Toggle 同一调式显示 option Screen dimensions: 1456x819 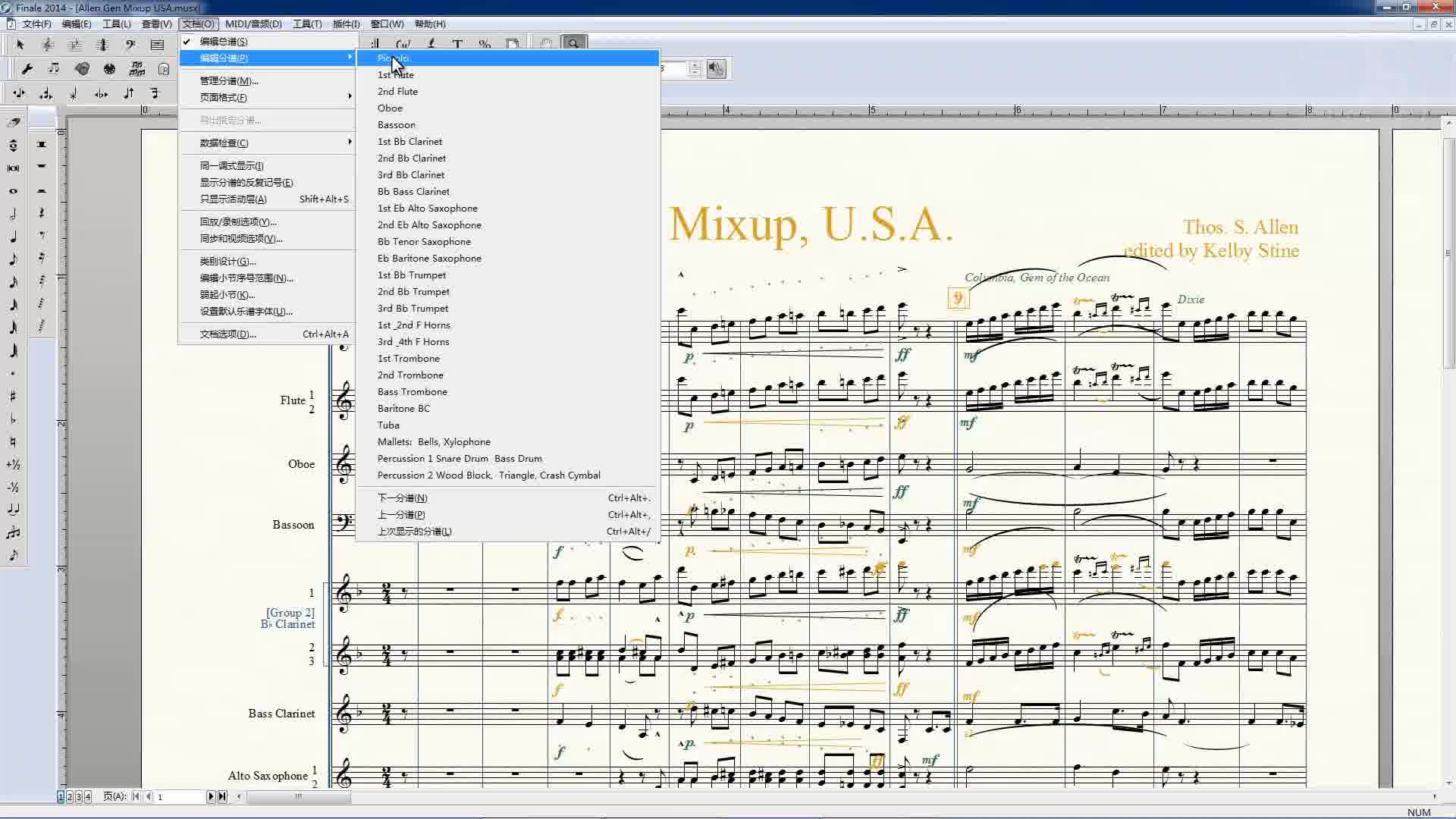[231, 166]
